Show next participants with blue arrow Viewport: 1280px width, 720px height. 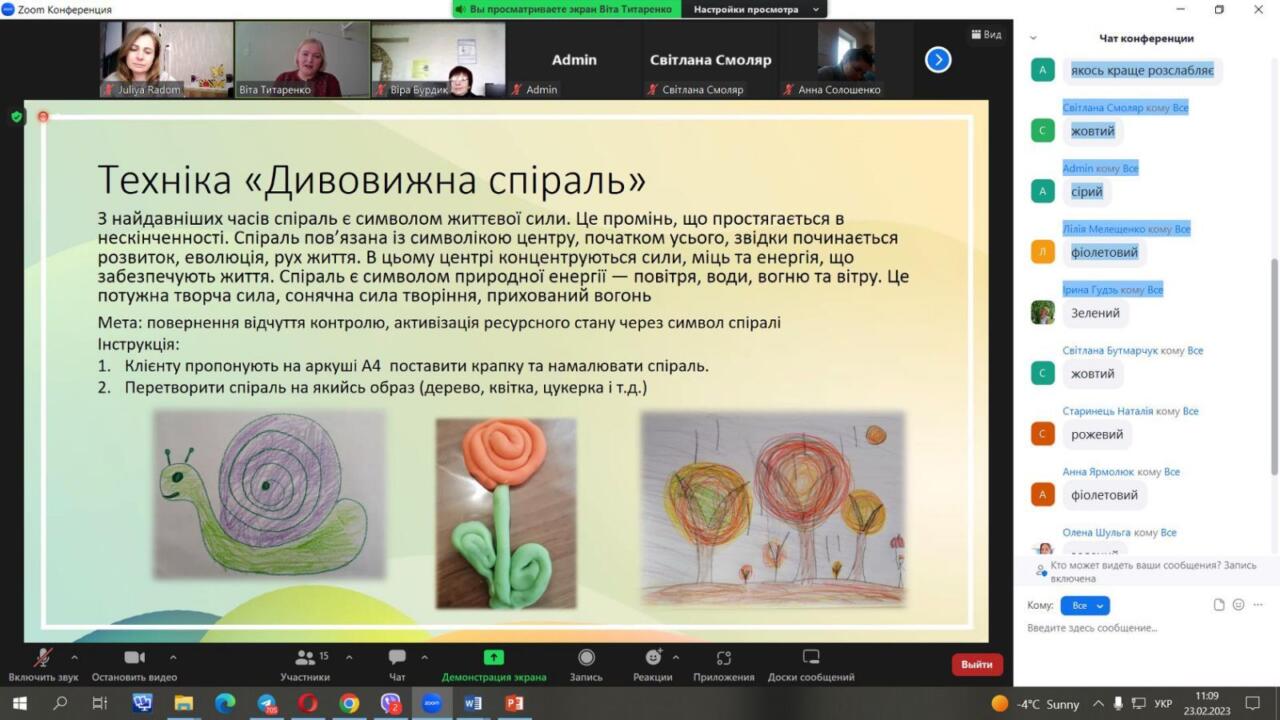coord(938,60)
